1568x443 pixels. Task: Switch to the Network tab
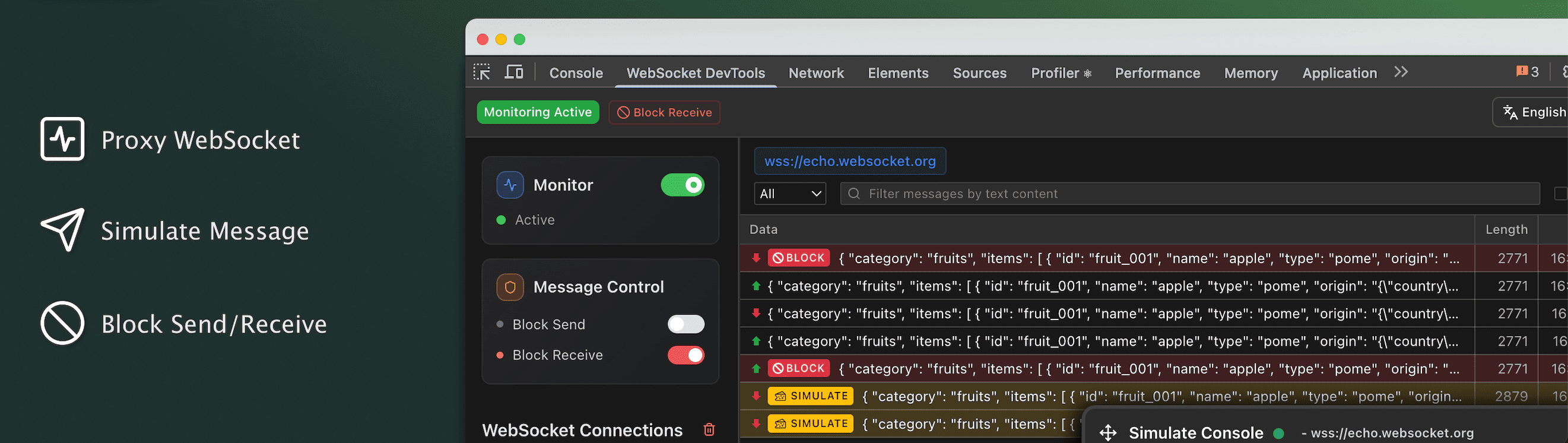click(x=815, y=73)
